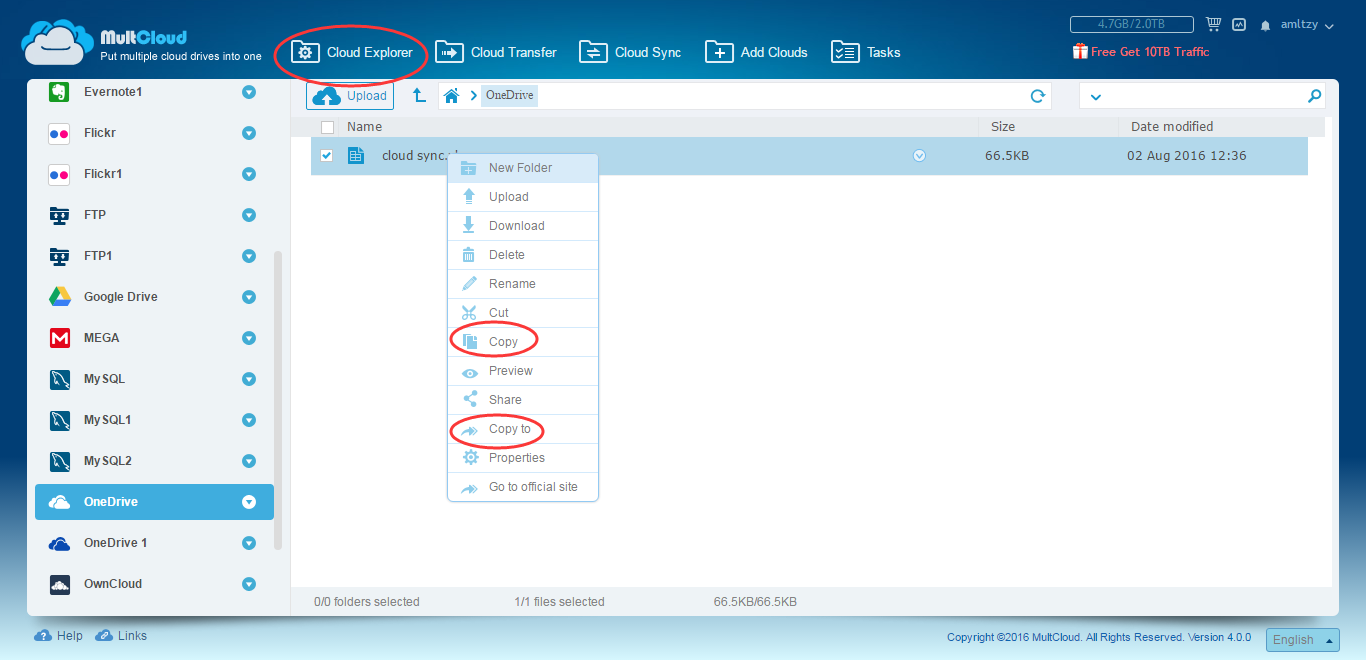
Task: Select Evernote1 in the cloud list
Action: 154,92
